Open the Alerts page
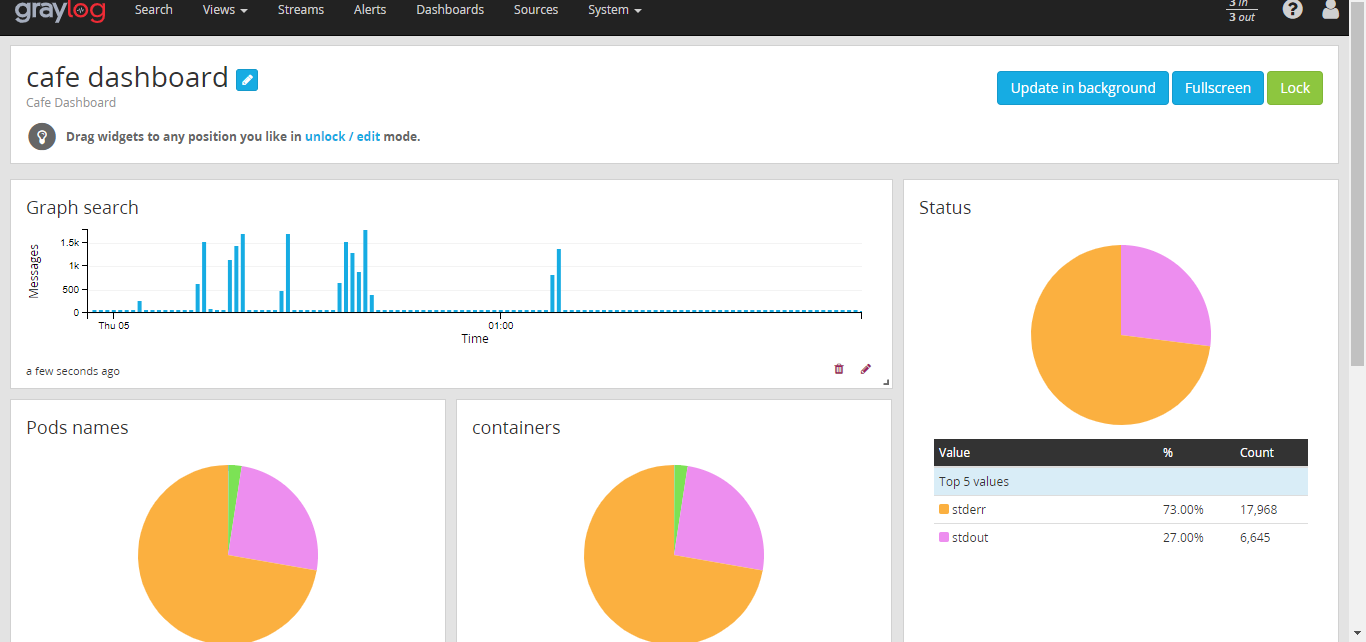This screenshot has height=642, width=1366. coord(370,10)
